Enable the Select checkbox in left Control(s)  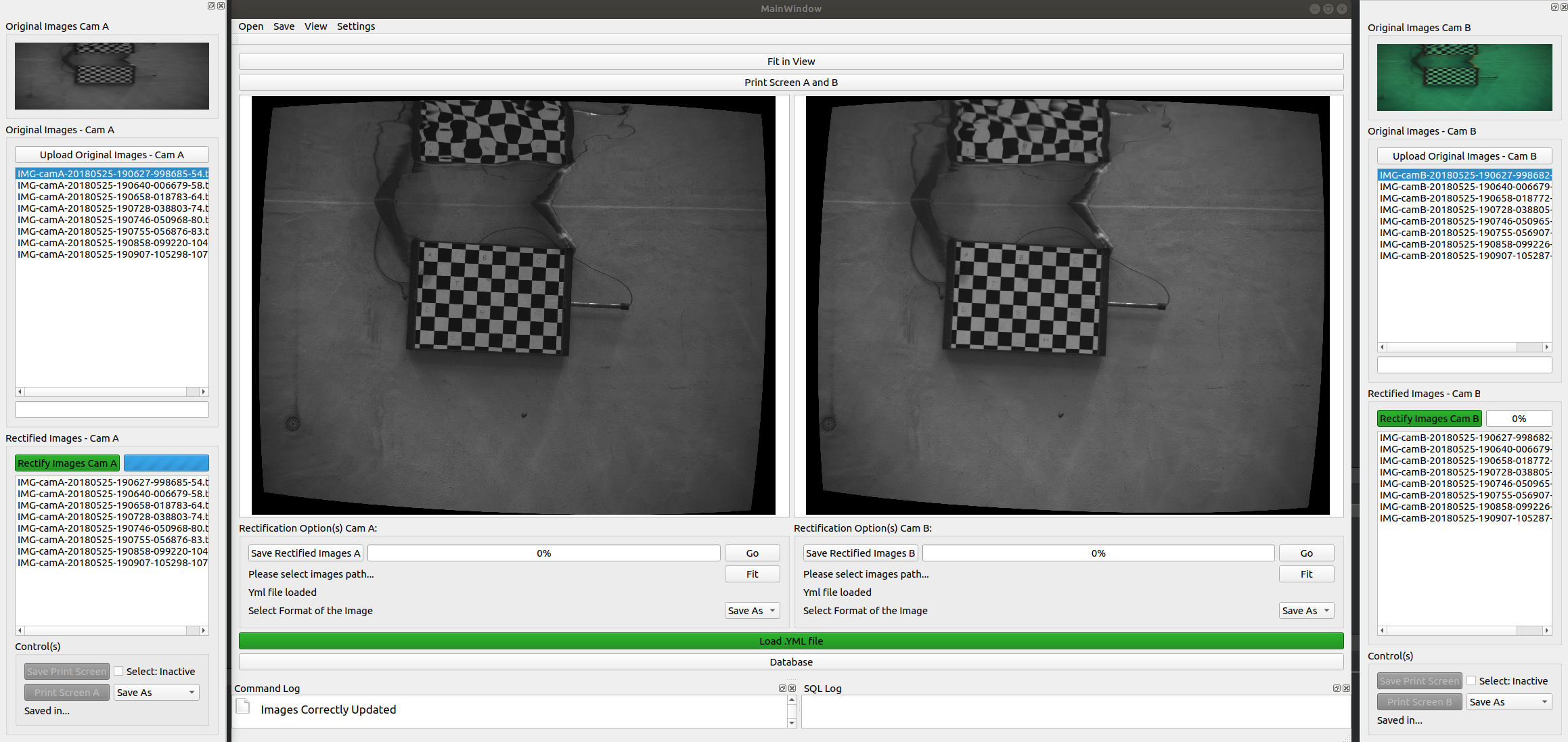(x=118, y=671)
